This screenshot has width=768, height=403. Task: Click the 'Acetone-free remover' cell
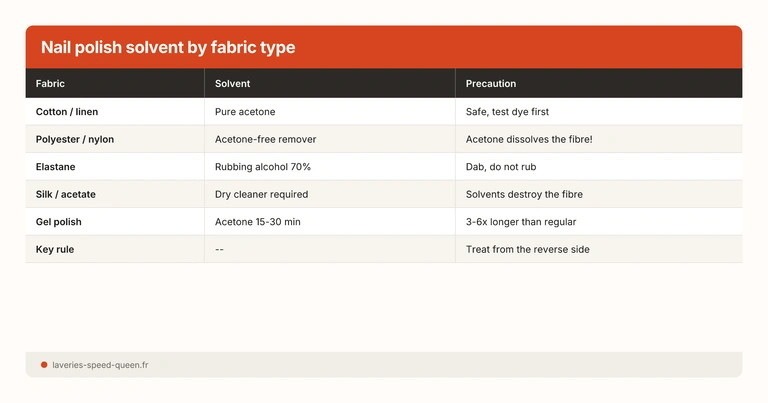tap(265, 139)
